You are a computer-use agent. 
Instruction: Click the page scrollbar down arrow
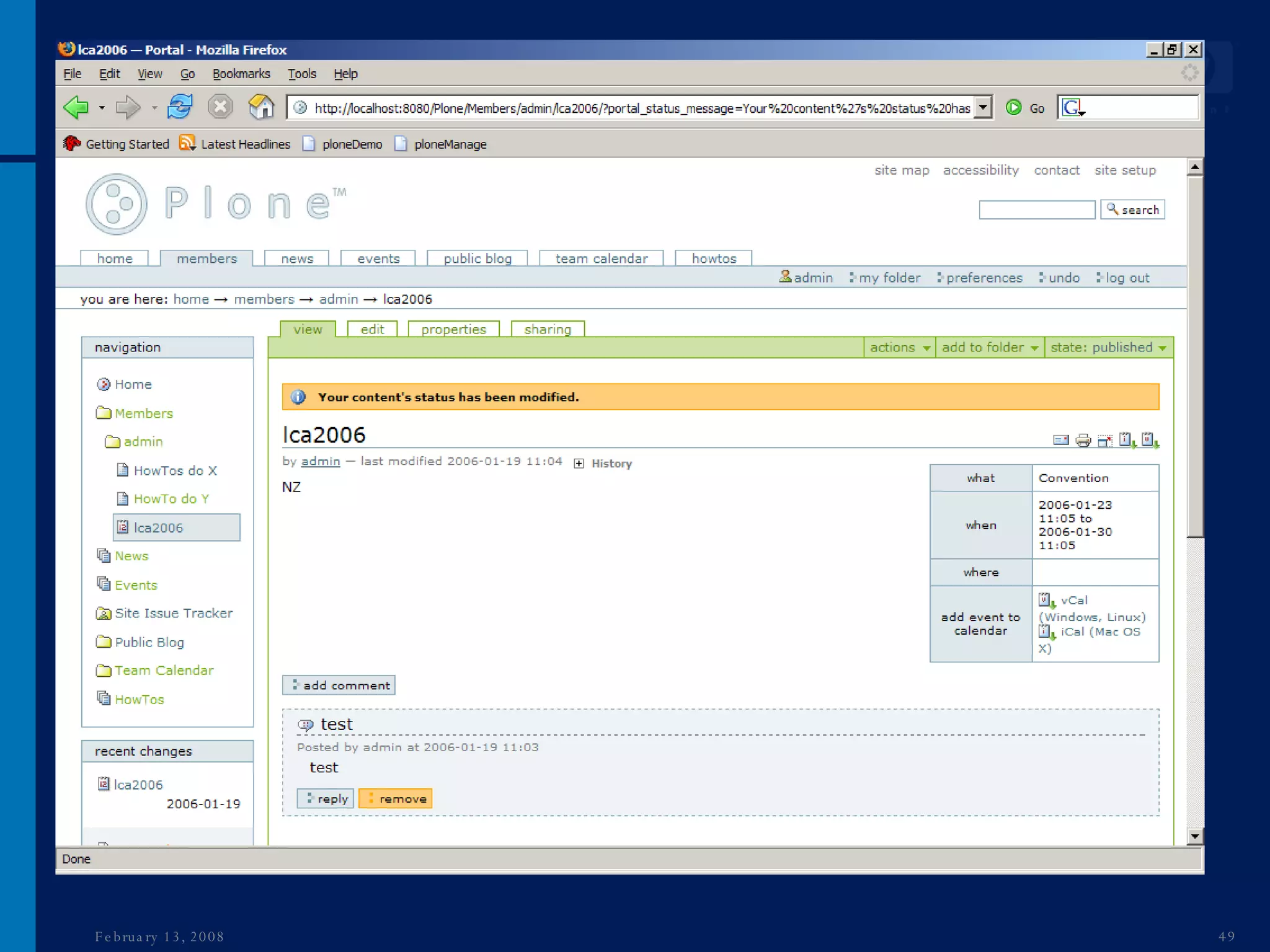coord(1194,836)
